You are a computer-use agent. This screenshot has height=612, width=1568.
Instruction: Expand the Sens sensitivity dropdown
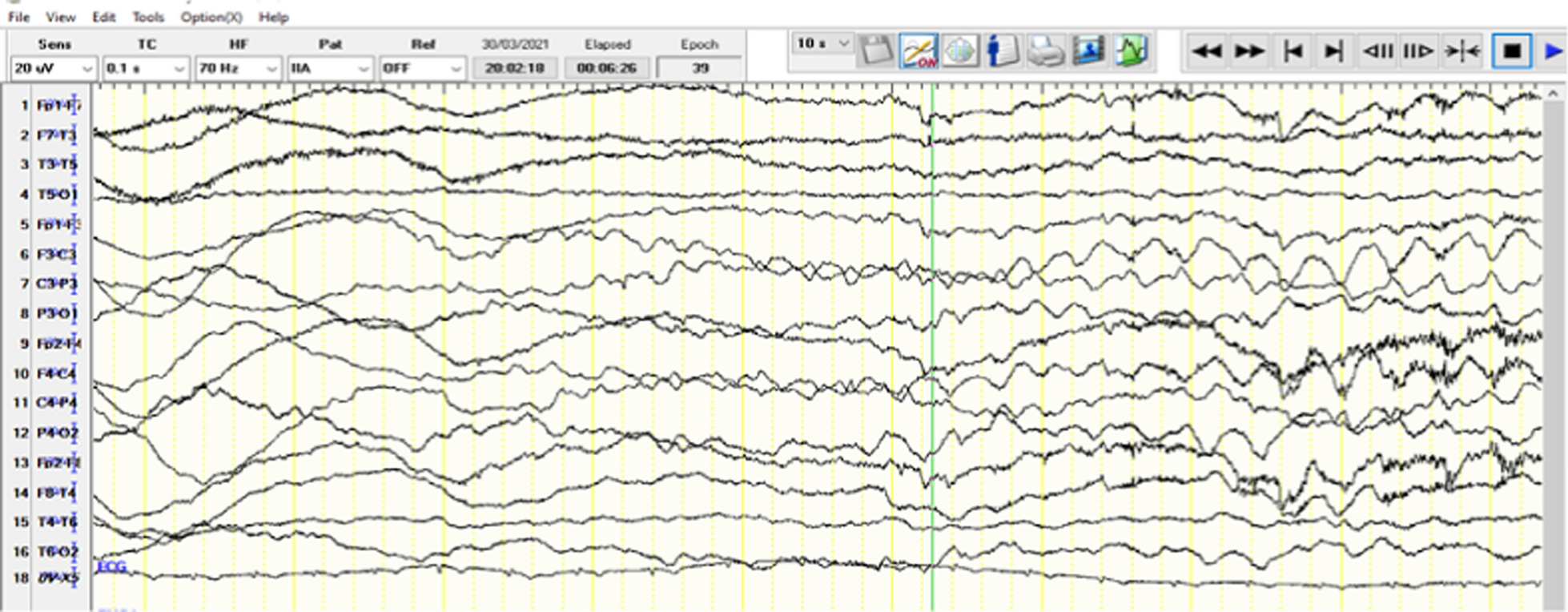[54, 69]
